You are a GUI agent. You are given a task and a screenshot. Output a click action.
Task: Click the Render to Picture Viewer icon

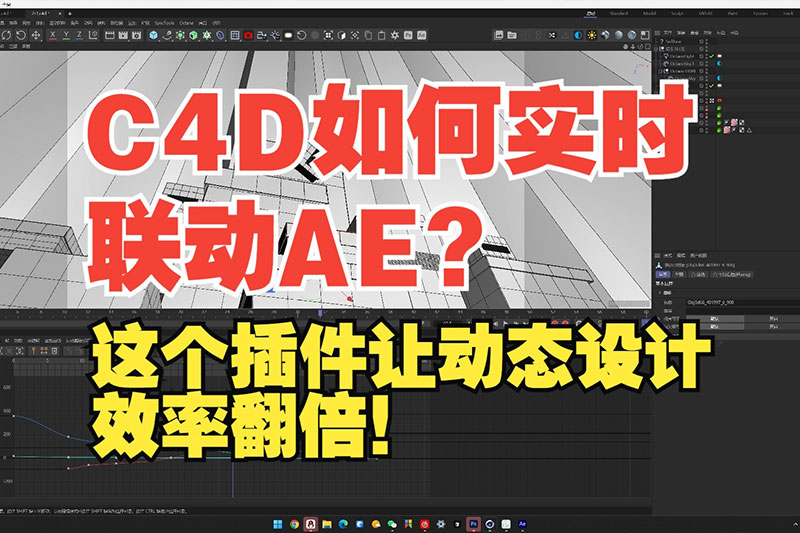[x=123, y=35]
